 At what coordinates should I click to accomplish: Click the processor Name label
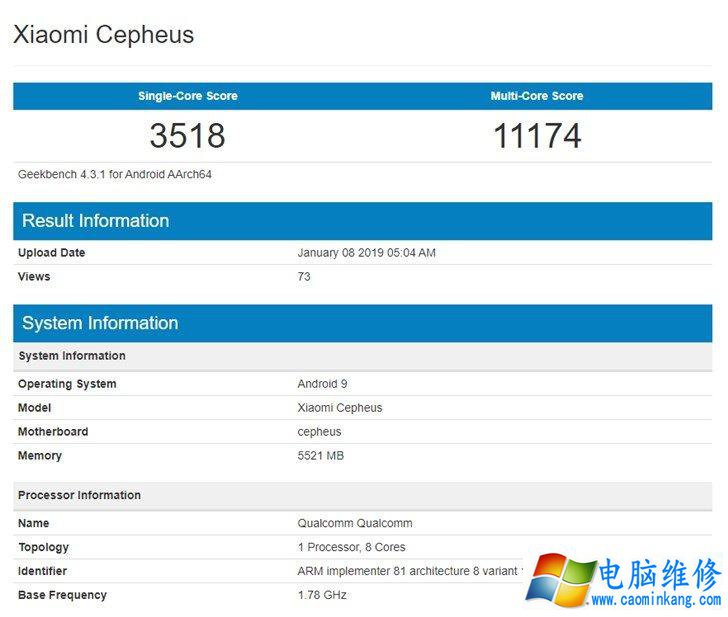click(33, 523)
